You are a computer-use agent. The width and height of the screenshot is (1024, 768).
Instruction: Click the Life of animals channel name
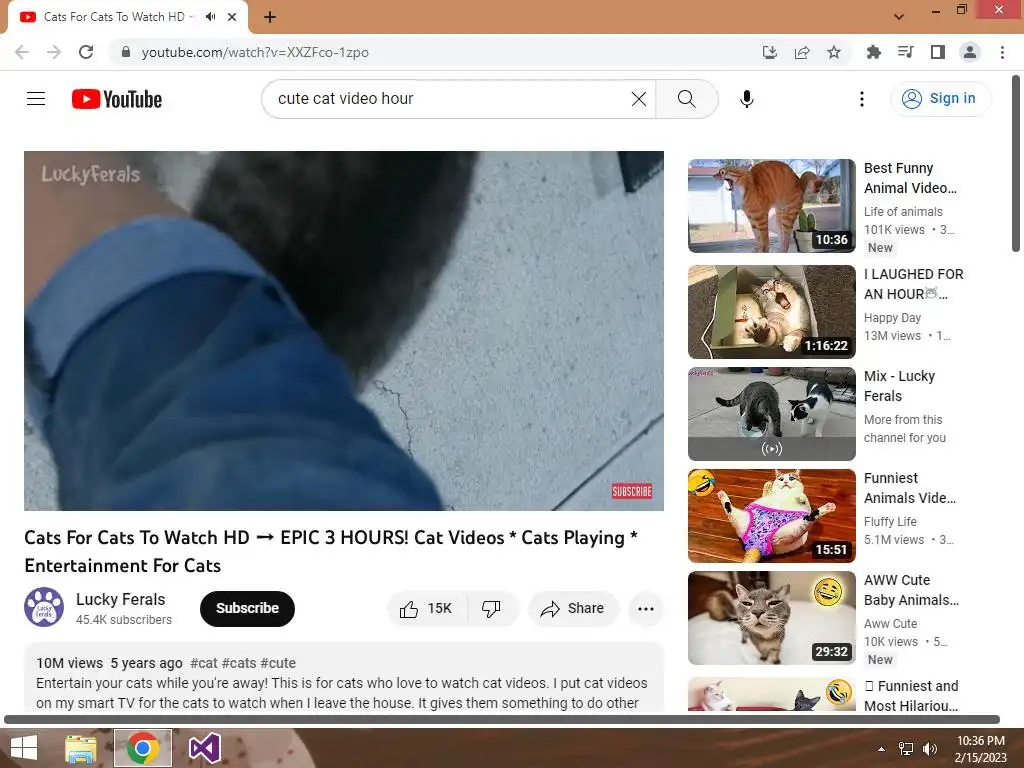point(903,212)
